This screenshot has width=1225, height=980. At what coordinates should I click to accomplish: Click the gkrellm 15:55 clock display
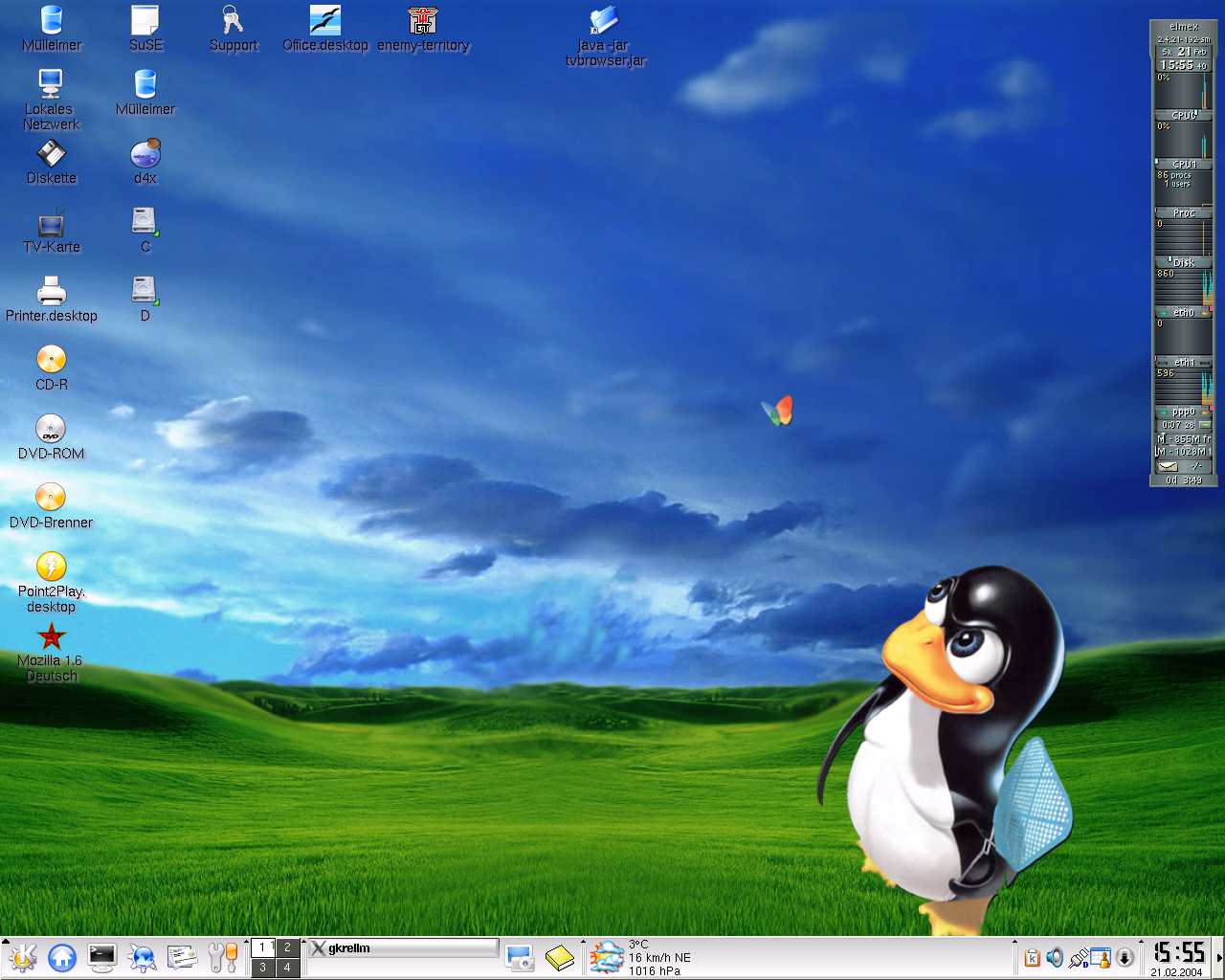pos(1185,65)
